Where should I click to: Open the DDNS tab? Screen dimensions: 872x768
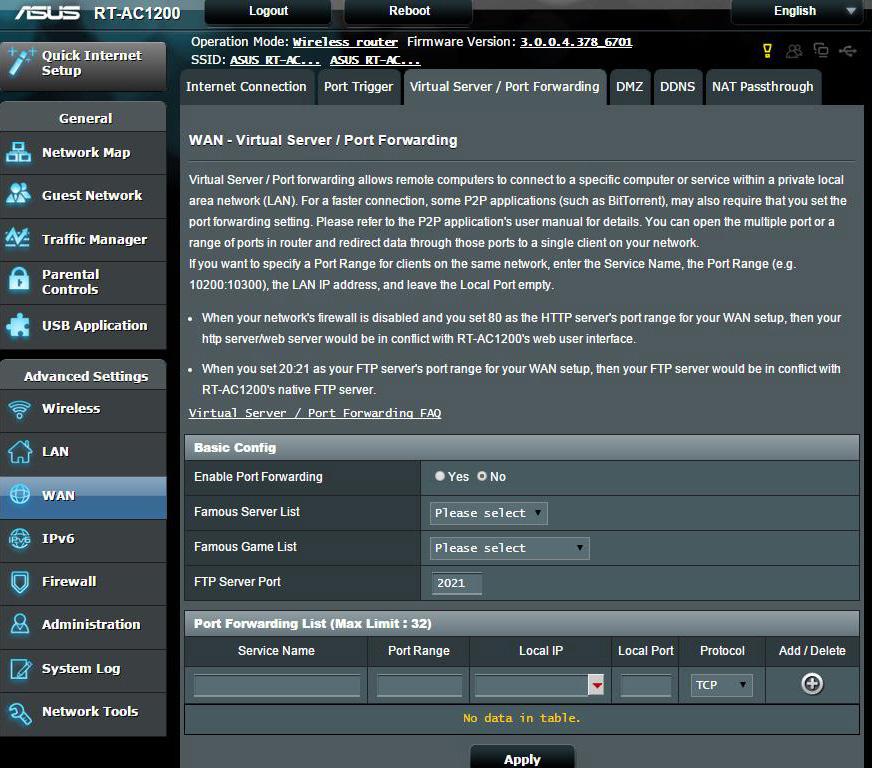point(677,87)
